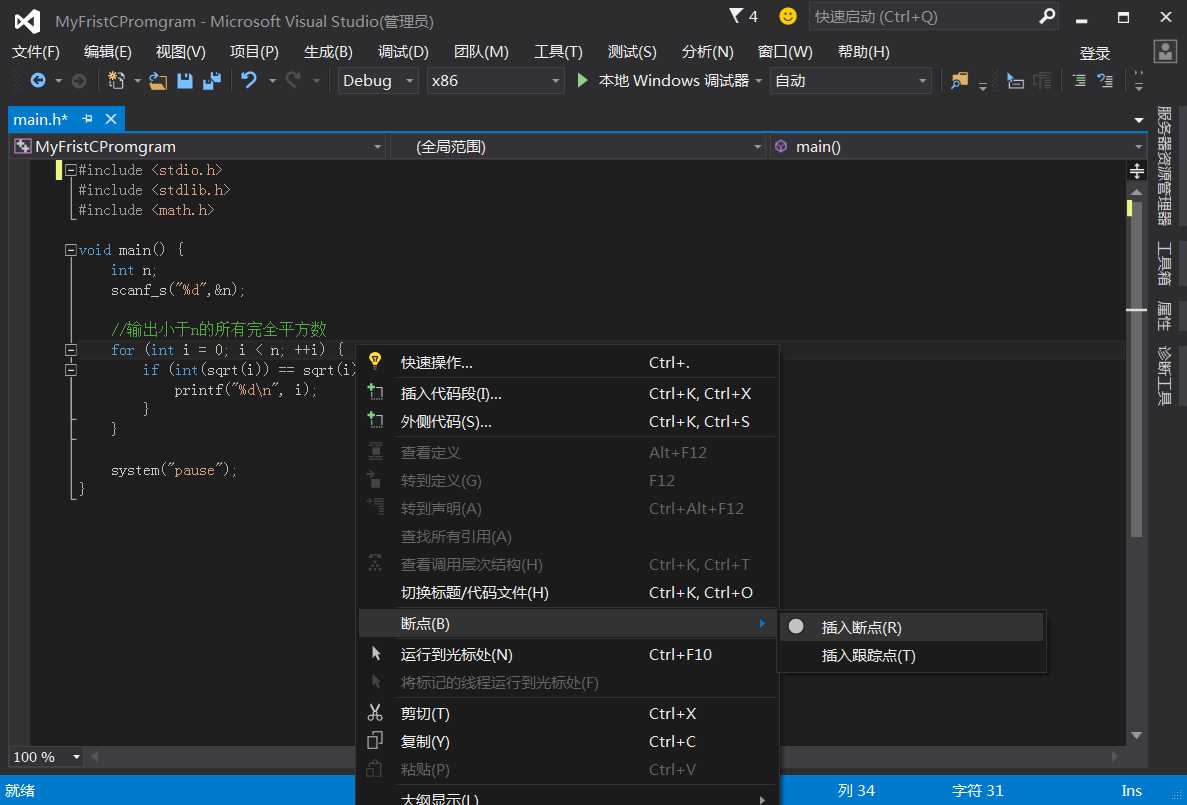
Task: Click the 快速启动 search box
Action: (921, 16)
